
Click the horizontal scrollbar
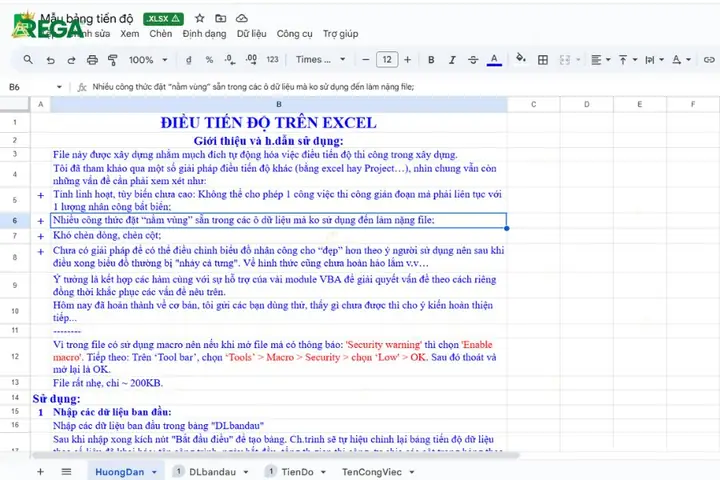[x=276, y=455]
